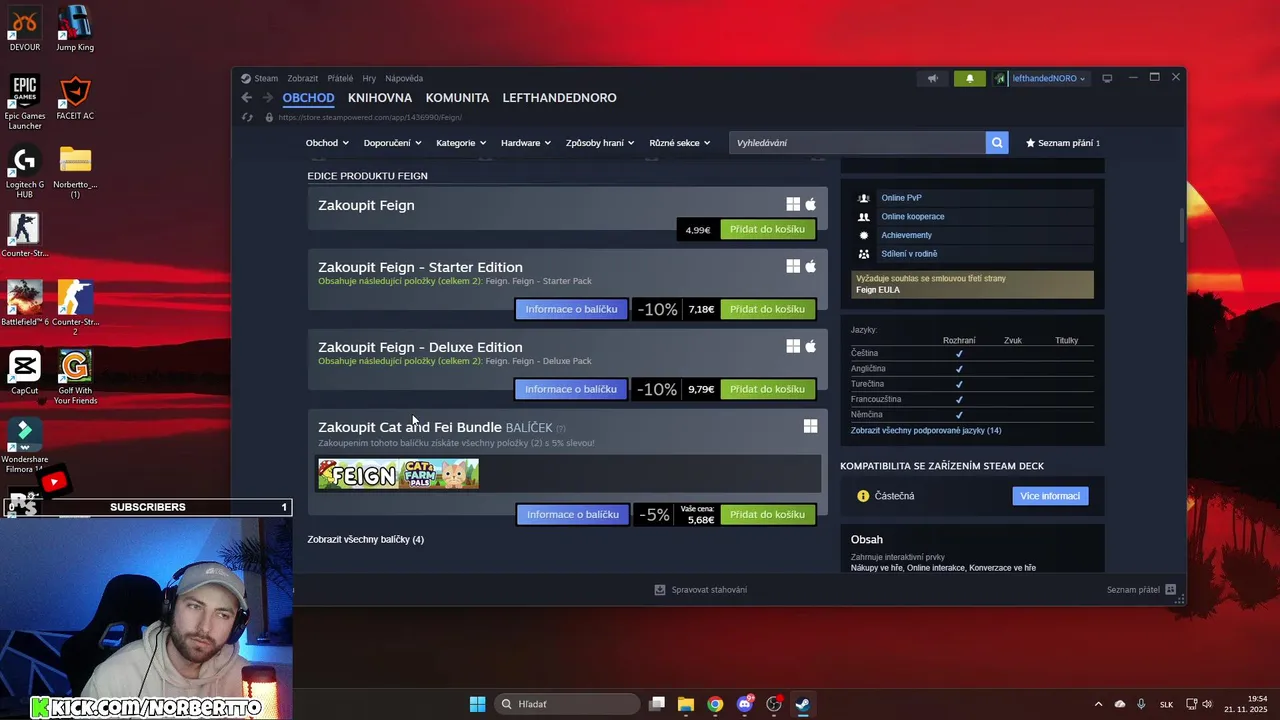Open the green notifications bell
Viewport: 1280px width, 720px height.
969,78
